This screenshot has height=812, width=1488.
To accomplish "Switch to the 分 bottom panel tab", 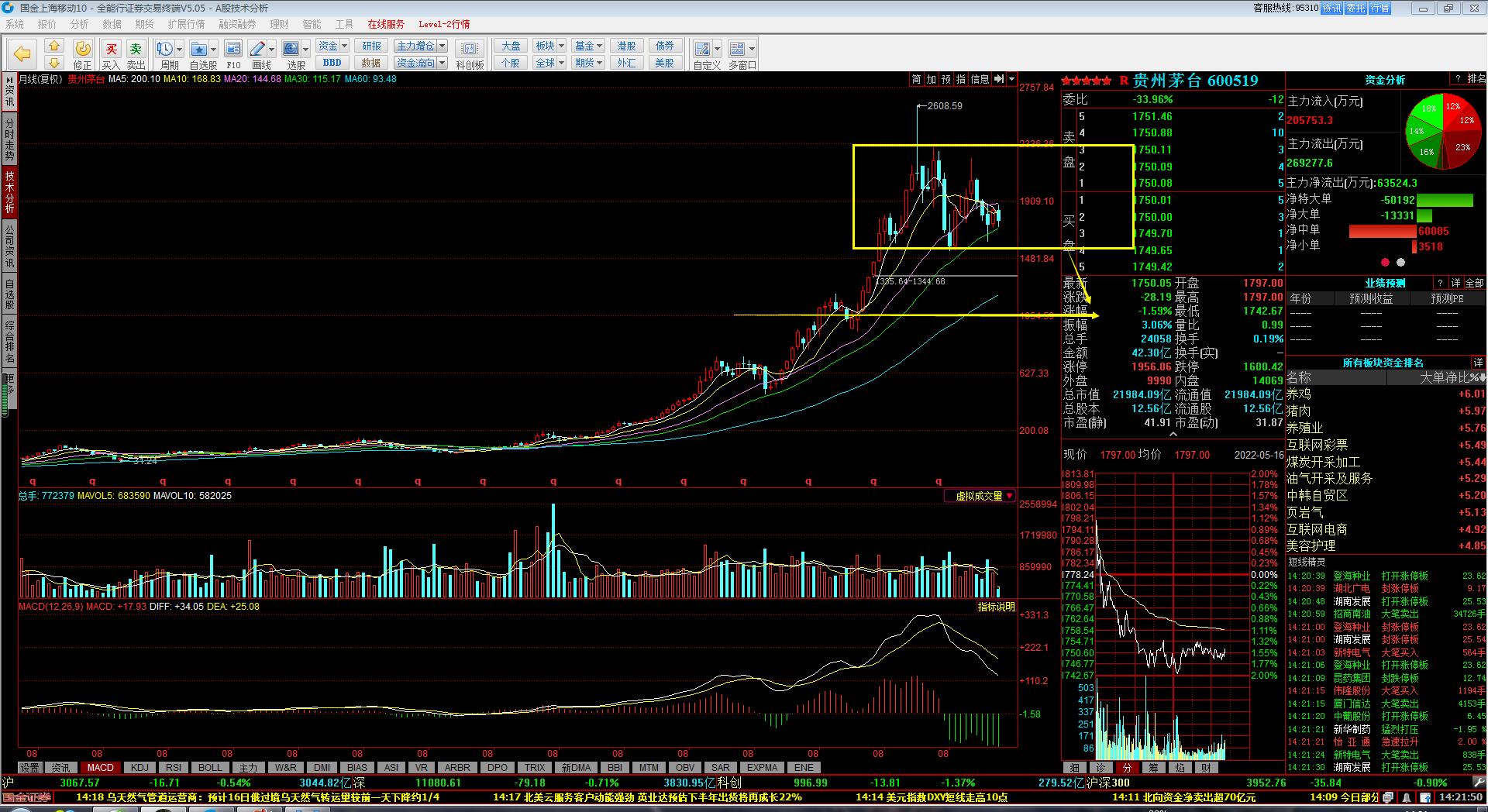I will pos(1127,768).
